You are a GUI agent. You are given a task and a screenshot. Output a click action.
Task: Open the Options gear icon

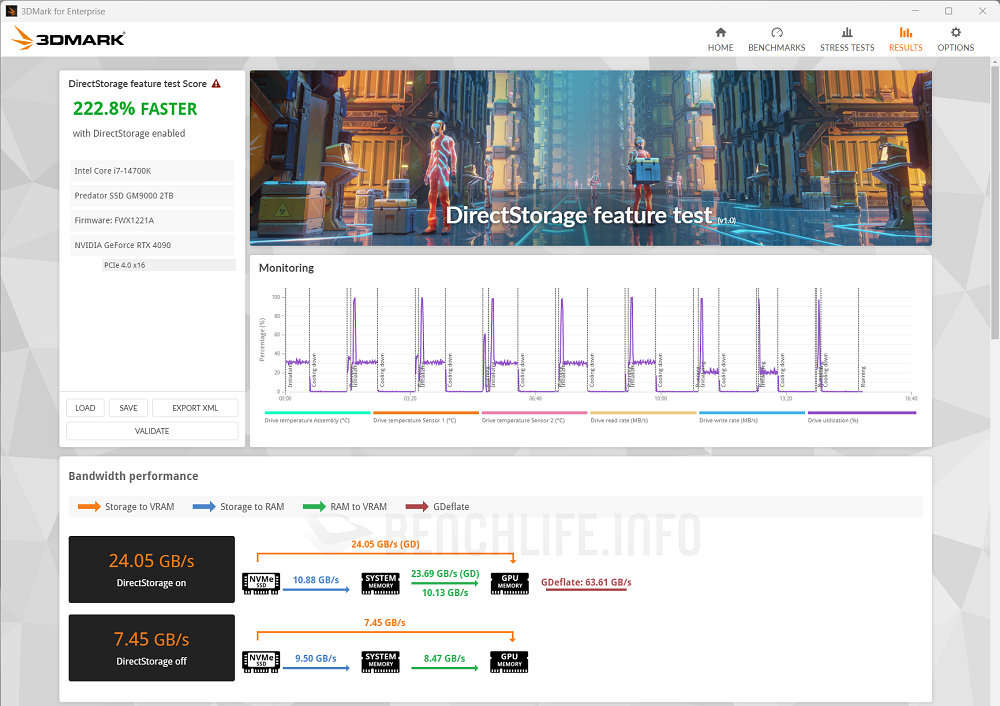pyautogui.click(x=955, y=33)
